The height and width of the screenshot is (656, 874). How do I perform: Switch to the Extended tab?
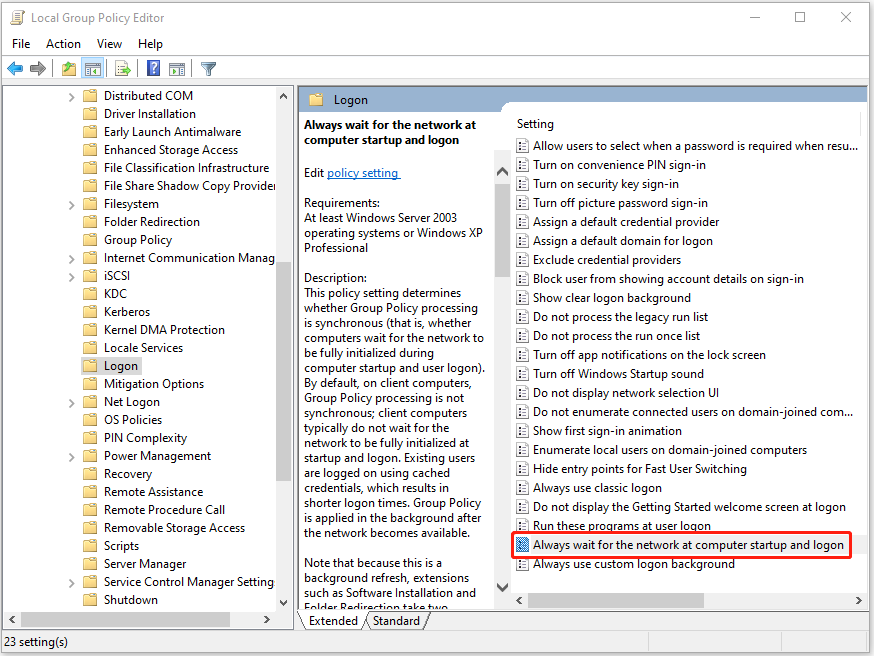(x=333, y=620)
